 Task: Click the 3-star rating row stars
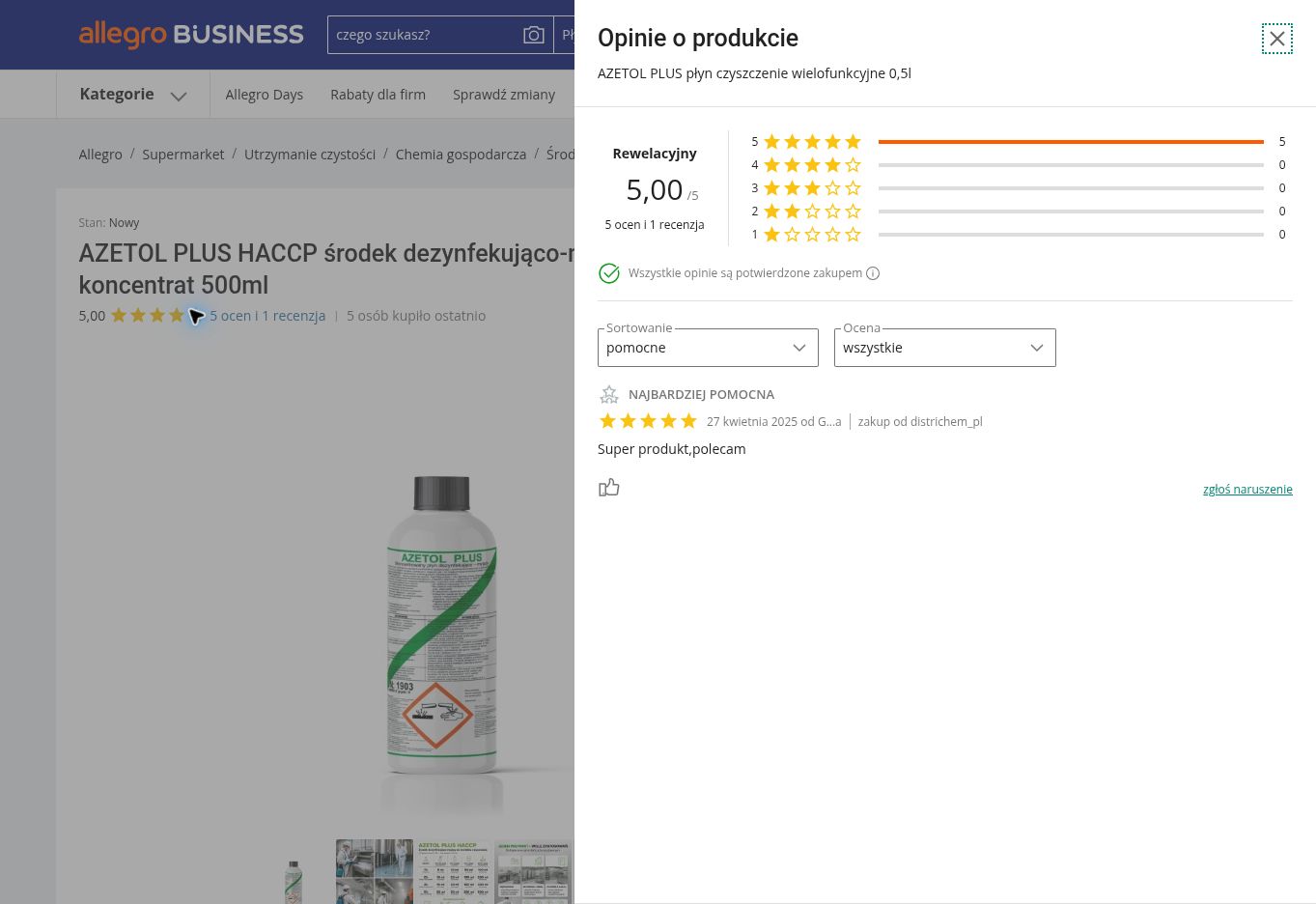point(812,188)
